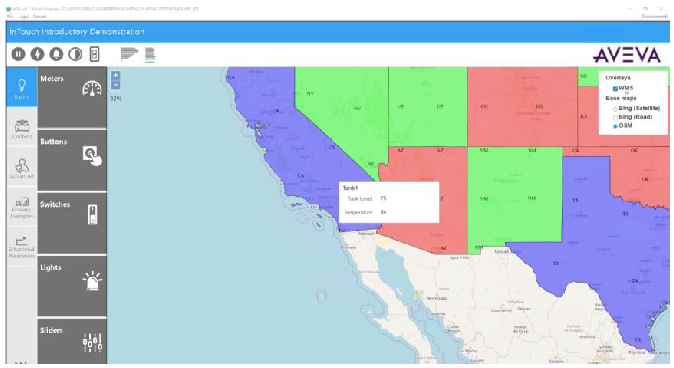Open the Special menu
This screenshot has height=368, width=674.
pos(39,16)
